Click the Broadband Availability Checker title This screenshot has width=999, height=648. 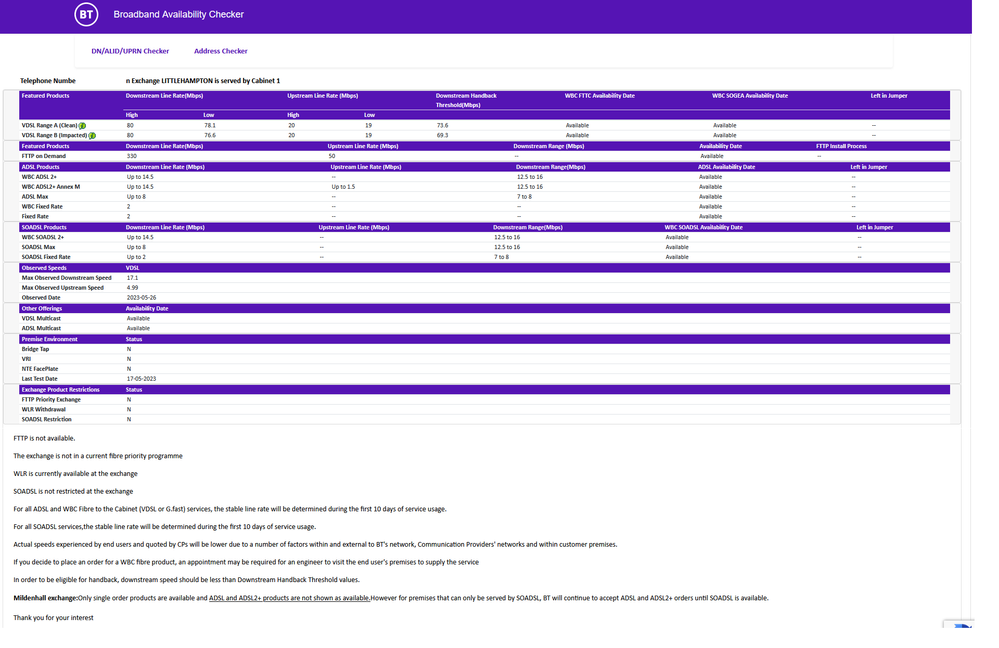178,15
